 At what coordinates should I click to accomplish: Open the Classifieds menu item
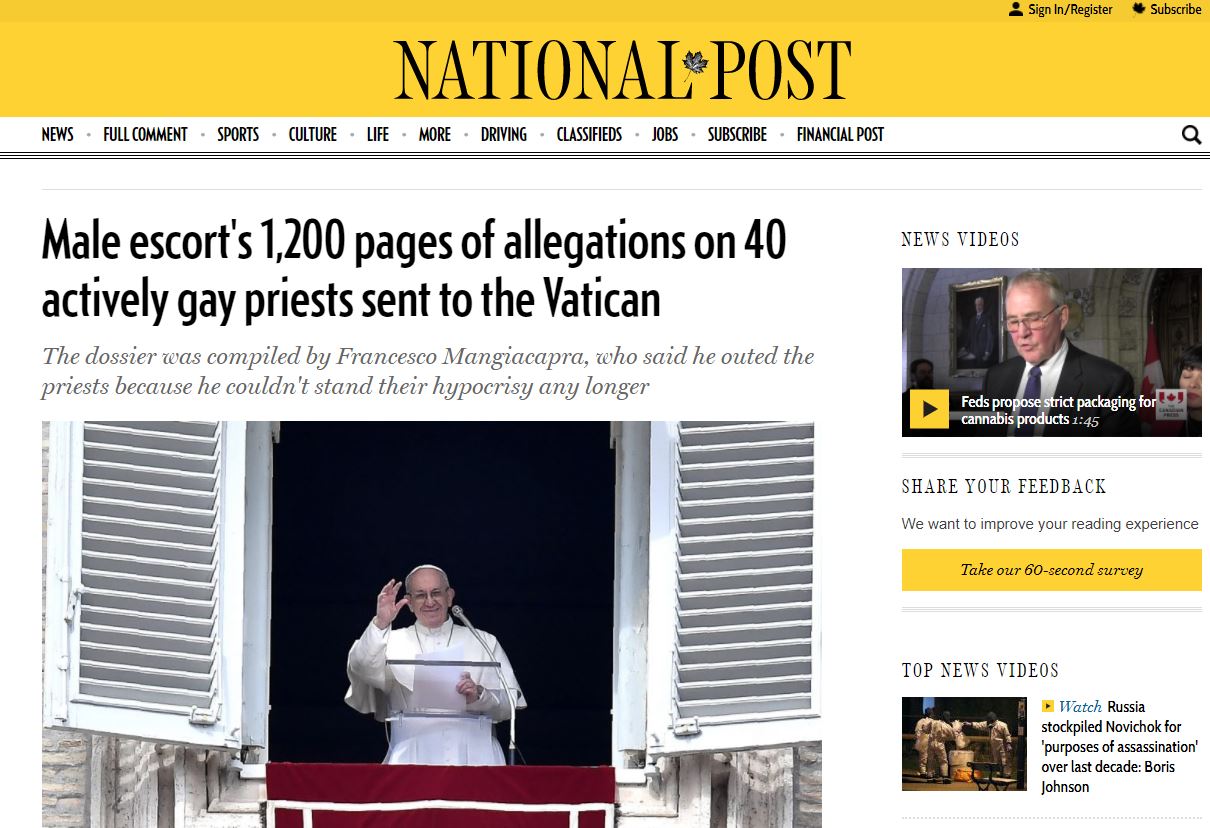click(589, 134)
